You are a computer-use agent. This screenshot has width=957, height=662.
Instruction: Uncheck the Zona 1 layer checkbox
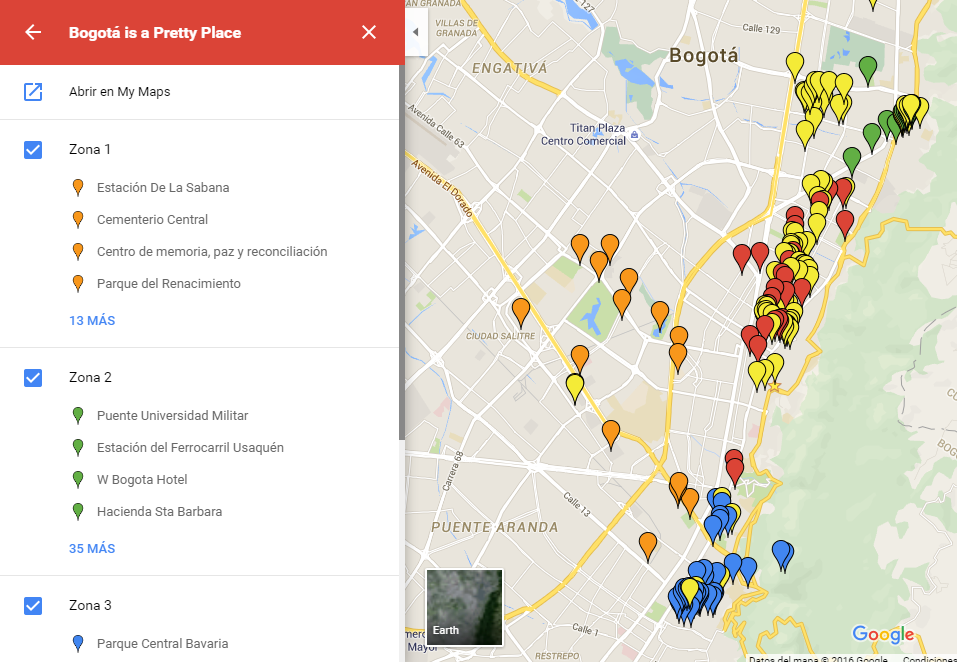click(x=33, y=149)
